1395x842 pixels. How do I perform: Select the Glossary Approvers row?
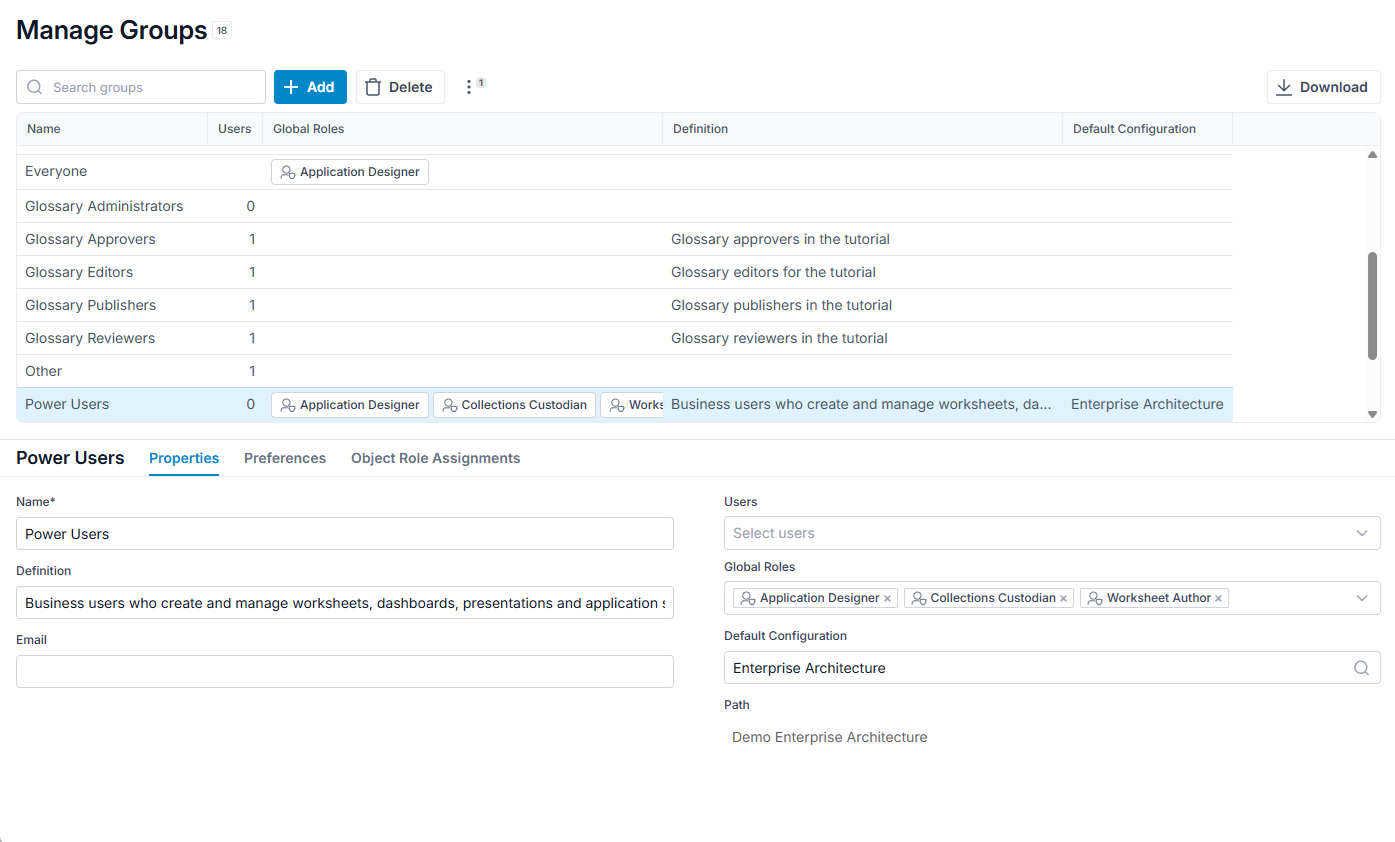pyautogui.click(x=624, y=239)
